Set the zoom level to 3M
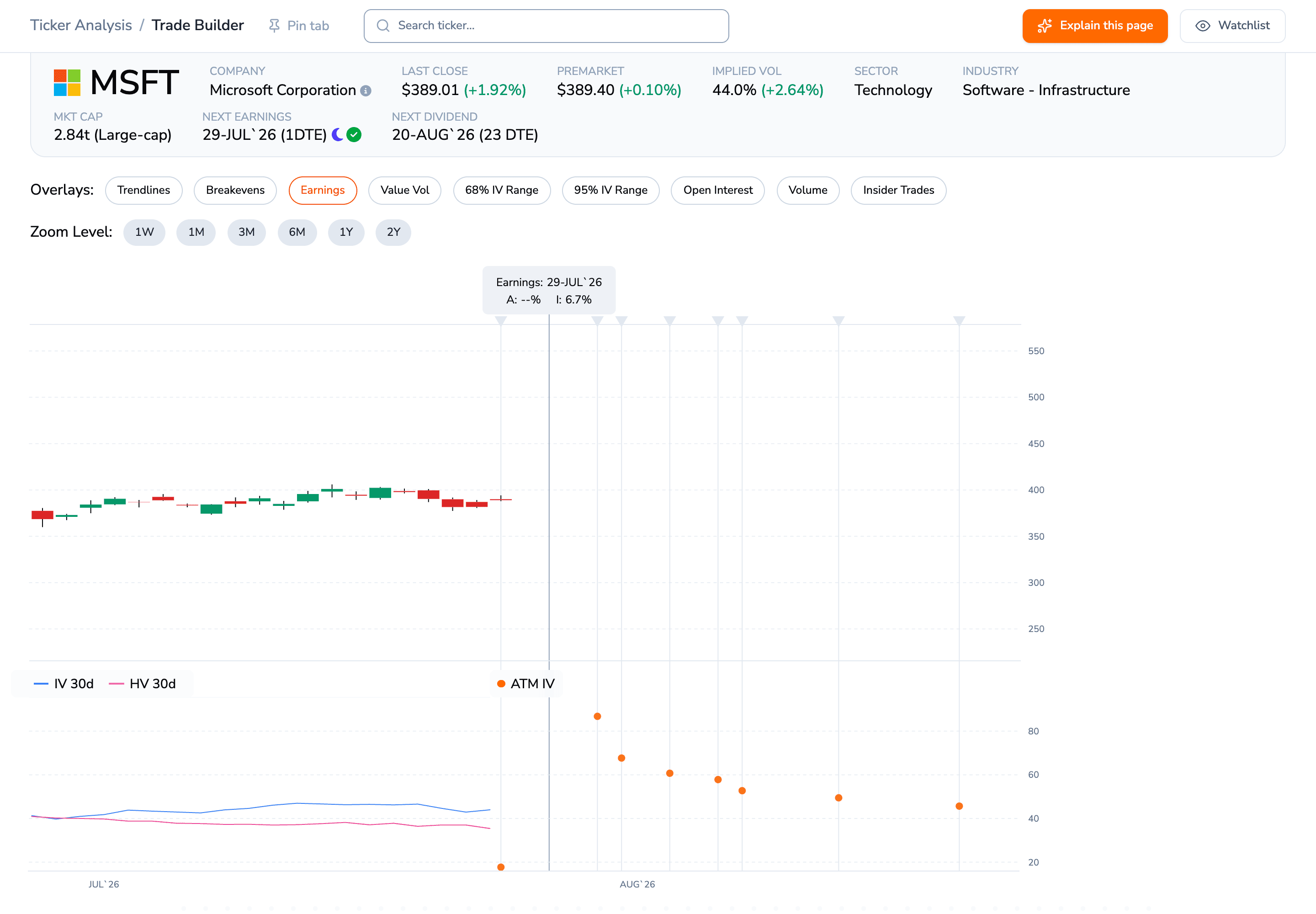 (x=246, y=232)
